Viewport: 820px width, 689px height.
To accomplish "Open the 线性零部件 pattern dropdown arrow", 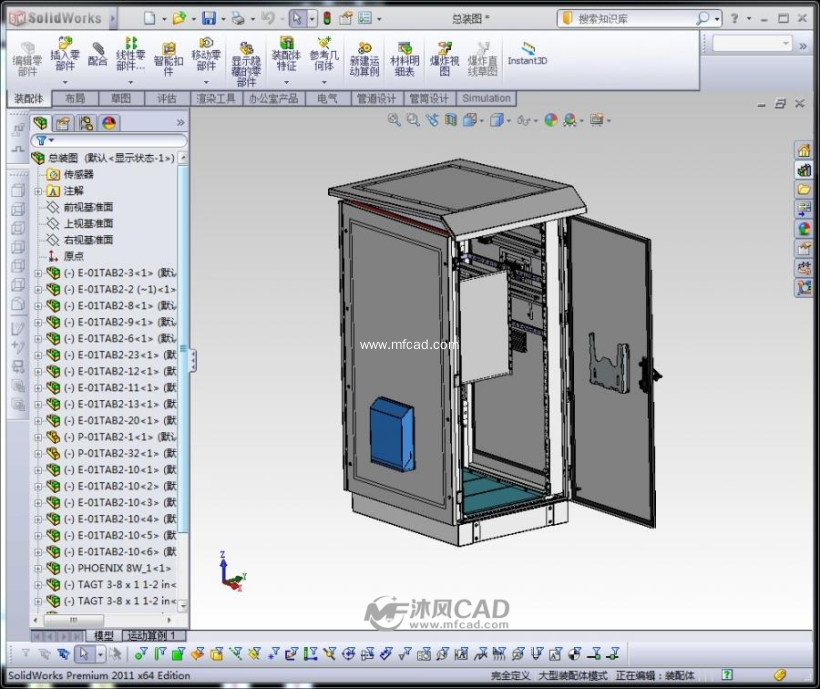I will (x=131, y=82).
